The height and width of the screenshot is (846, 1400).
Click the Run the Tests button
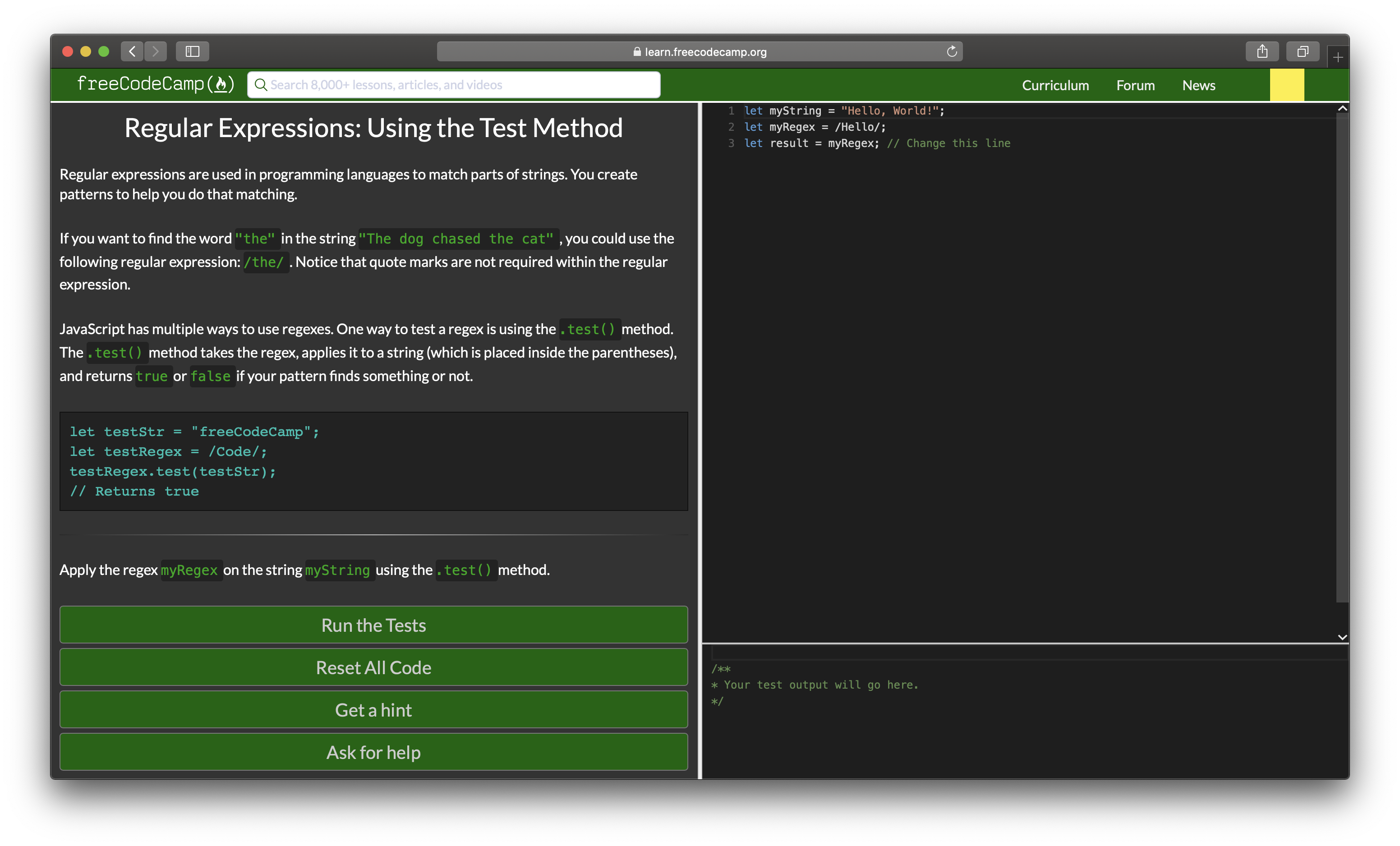[x=373, y=624]
